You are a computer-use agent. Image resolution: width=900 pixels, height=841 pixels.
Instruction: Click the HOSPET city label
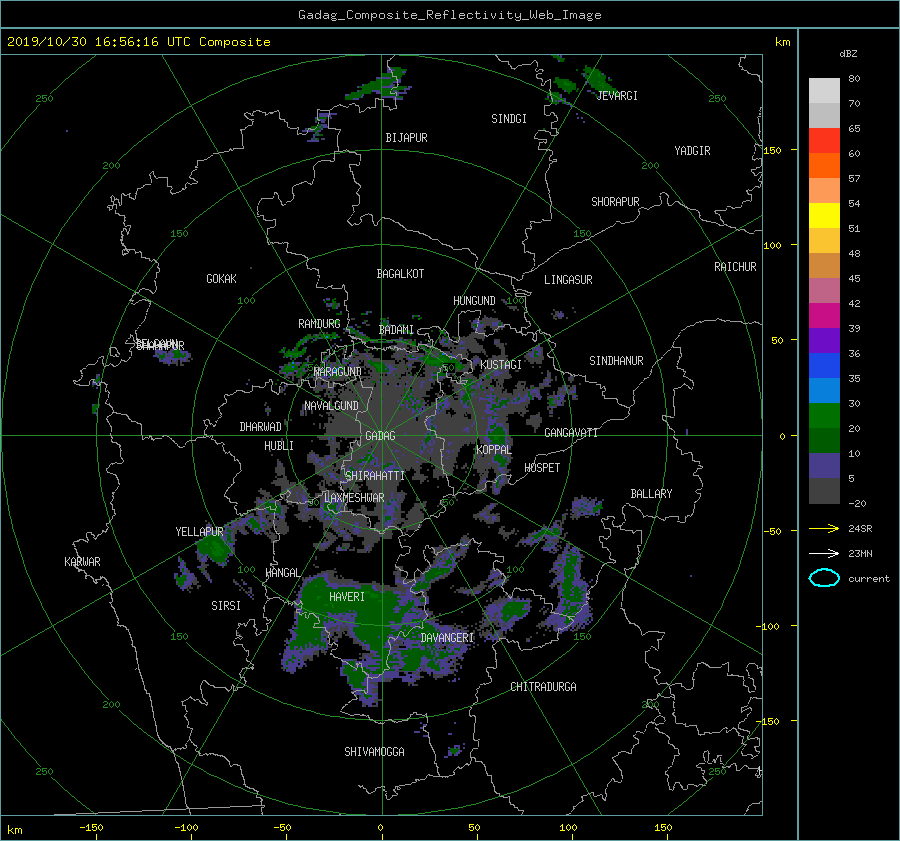coord(542,468)
